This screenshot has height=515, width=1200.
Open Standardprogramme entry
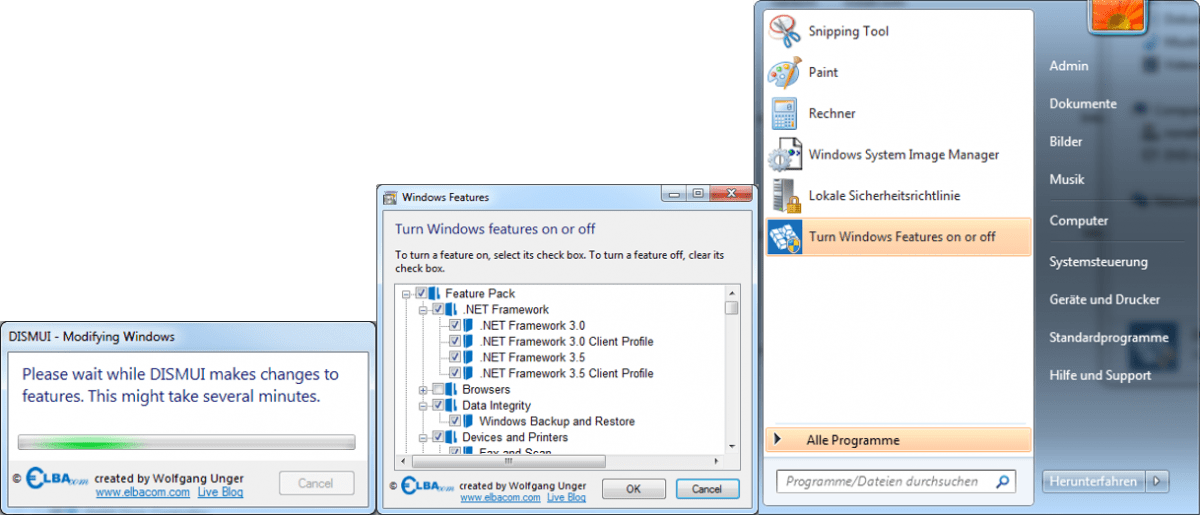[1109, 337]
